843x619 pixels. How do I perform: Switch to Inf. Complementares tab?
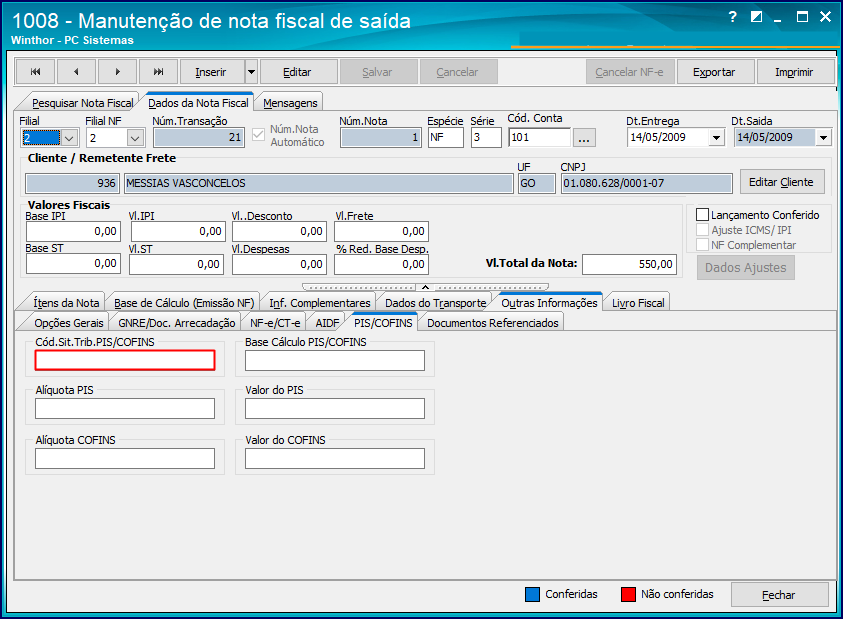(320, 303)
